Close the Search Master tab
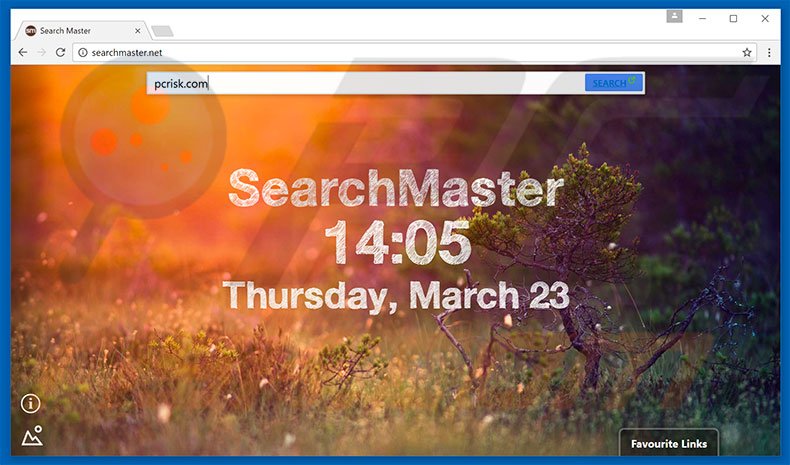 point(138,31)
